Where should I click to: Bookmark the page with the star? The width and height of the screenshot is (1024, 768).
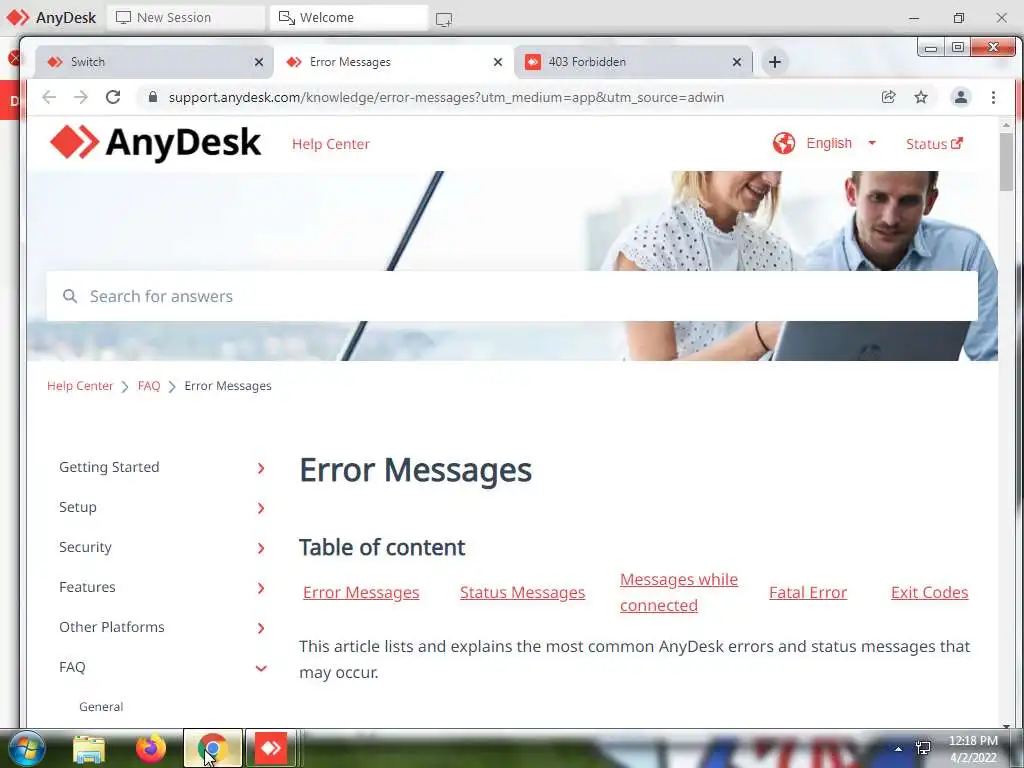(x=921, y=97)
